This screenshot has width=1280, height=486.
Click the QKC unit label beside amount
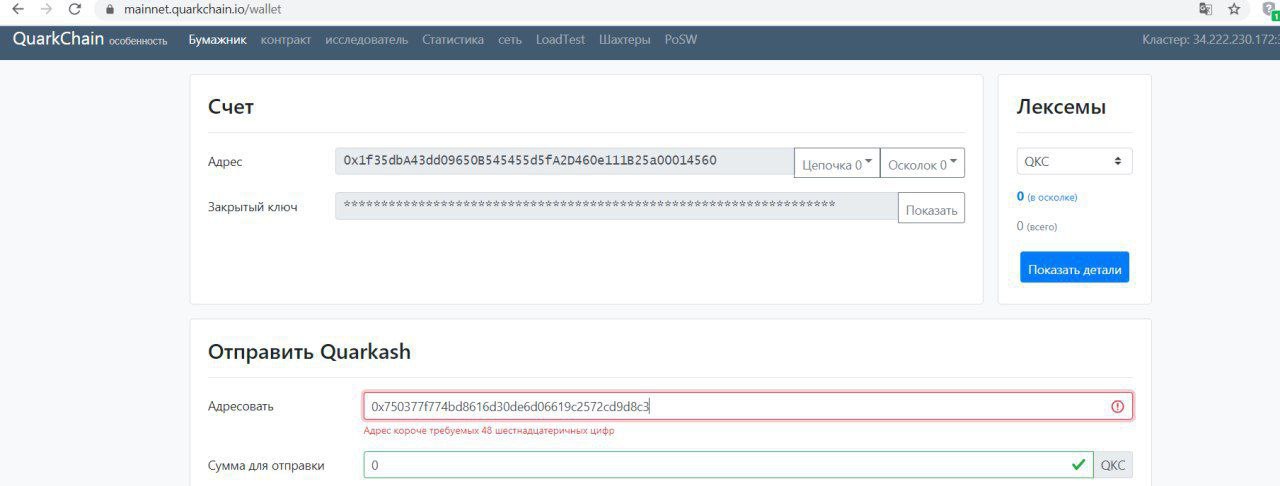click(x=1113, y=465)
